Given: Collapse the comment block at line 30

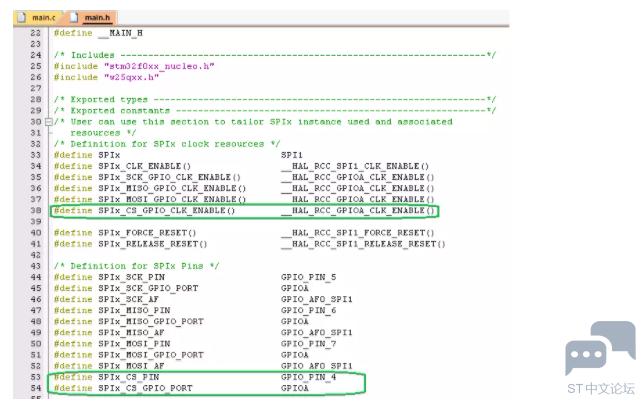Looking at the screenshot, I should (x=49, y=122).
